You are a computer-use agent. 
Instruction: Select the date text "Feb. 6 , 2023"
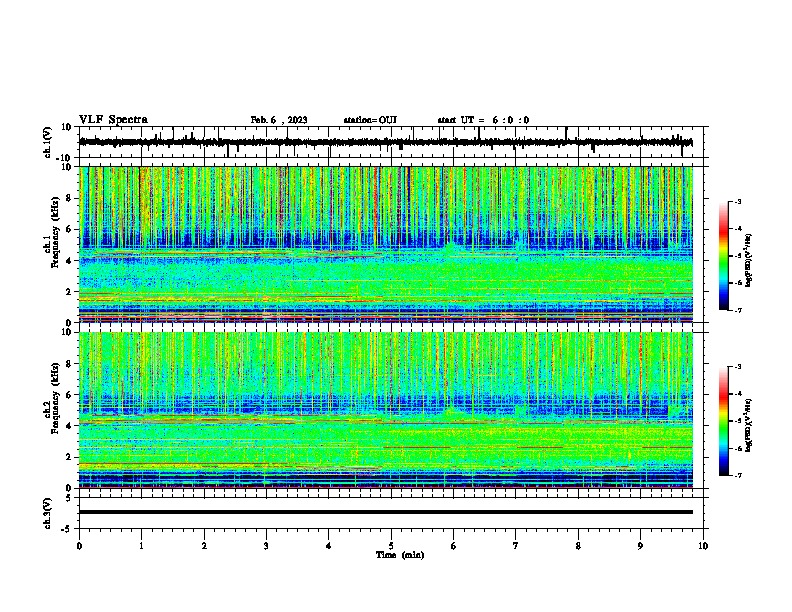(279, 120)
